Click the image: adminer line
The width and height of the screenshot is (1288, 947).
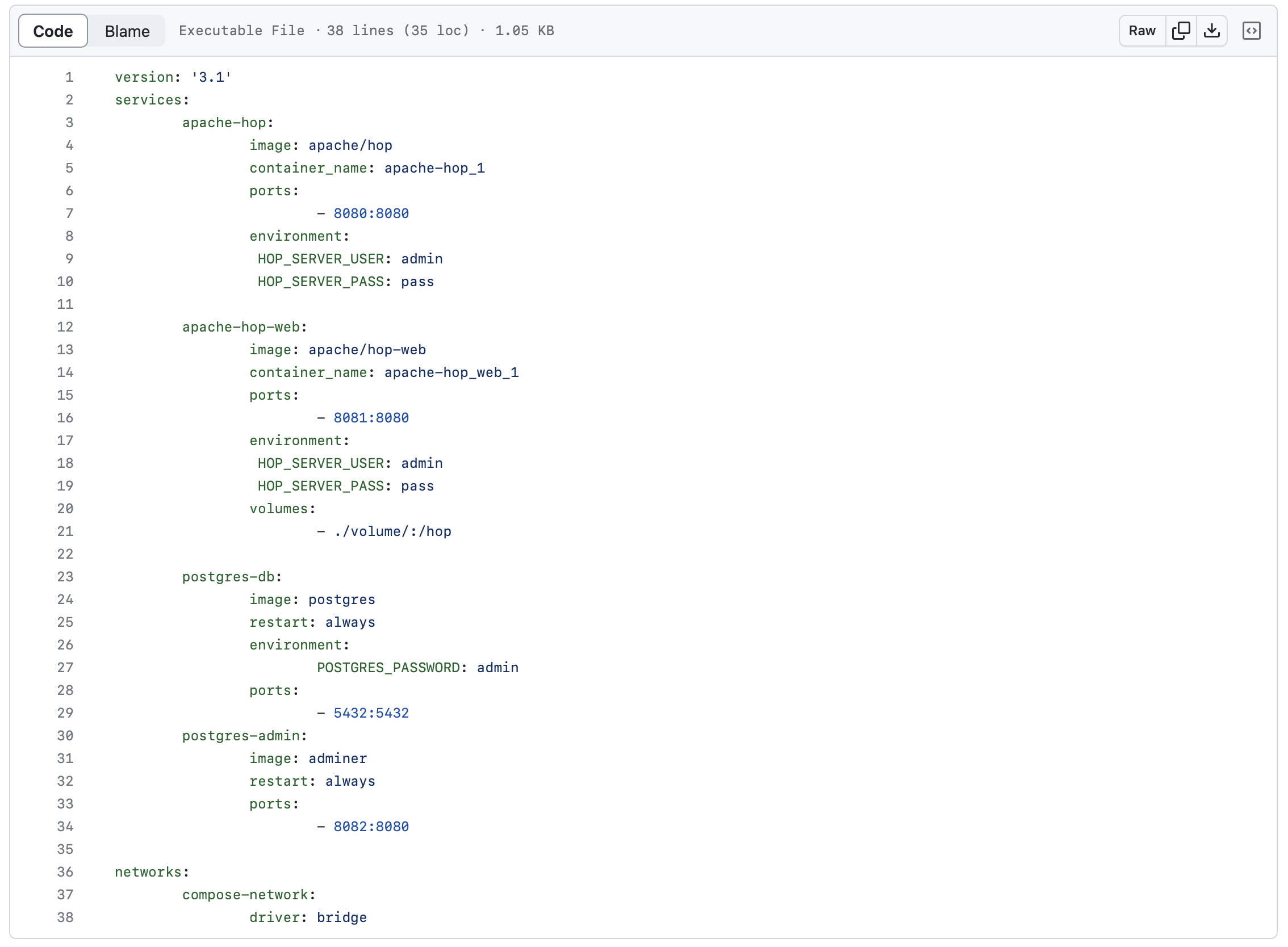pyautogui.click(x=308, y=759)
